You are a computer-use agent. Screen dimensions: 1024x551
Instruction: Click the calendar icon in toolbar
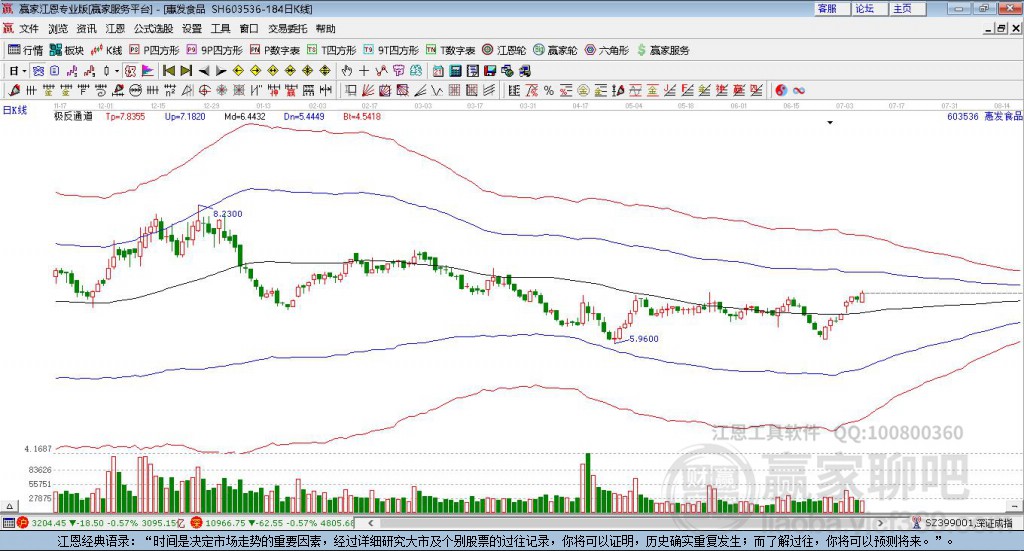[x=438, y=71]
